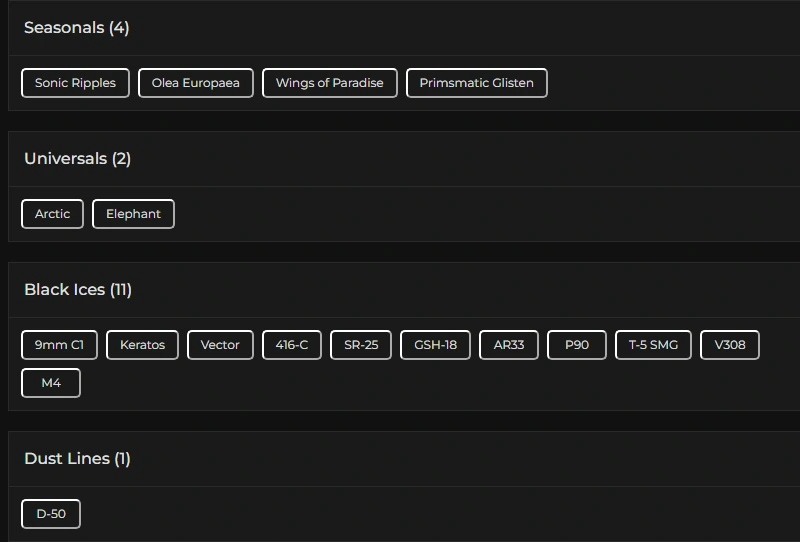Click the SR-25 tag
Screen dimensions: 800x542
click(361, 345)
